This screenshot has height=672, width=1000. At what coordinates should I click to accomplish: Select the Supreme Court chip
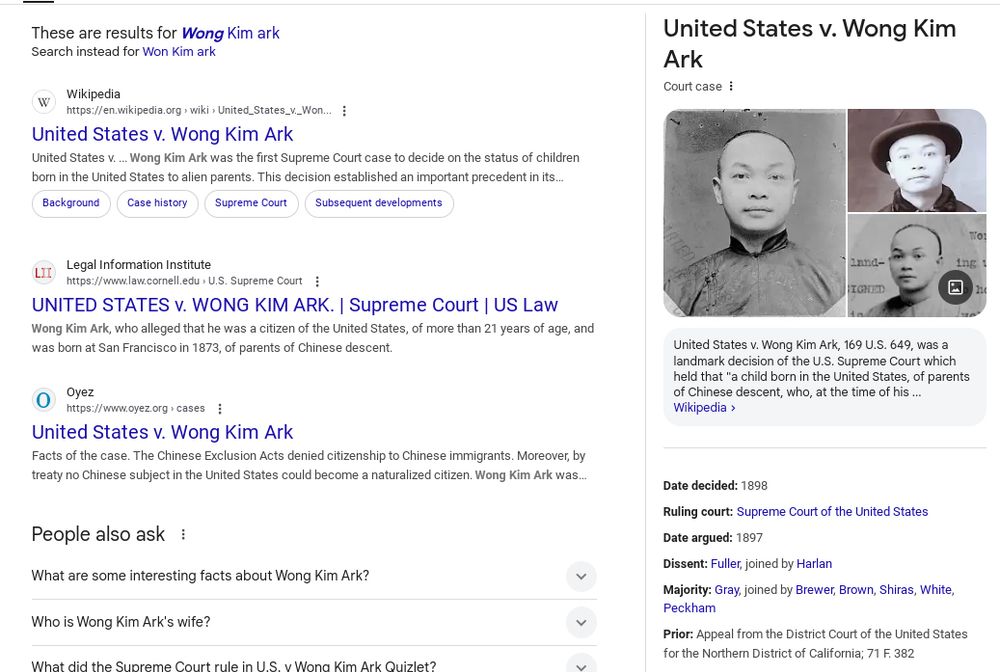coord(251,203)
